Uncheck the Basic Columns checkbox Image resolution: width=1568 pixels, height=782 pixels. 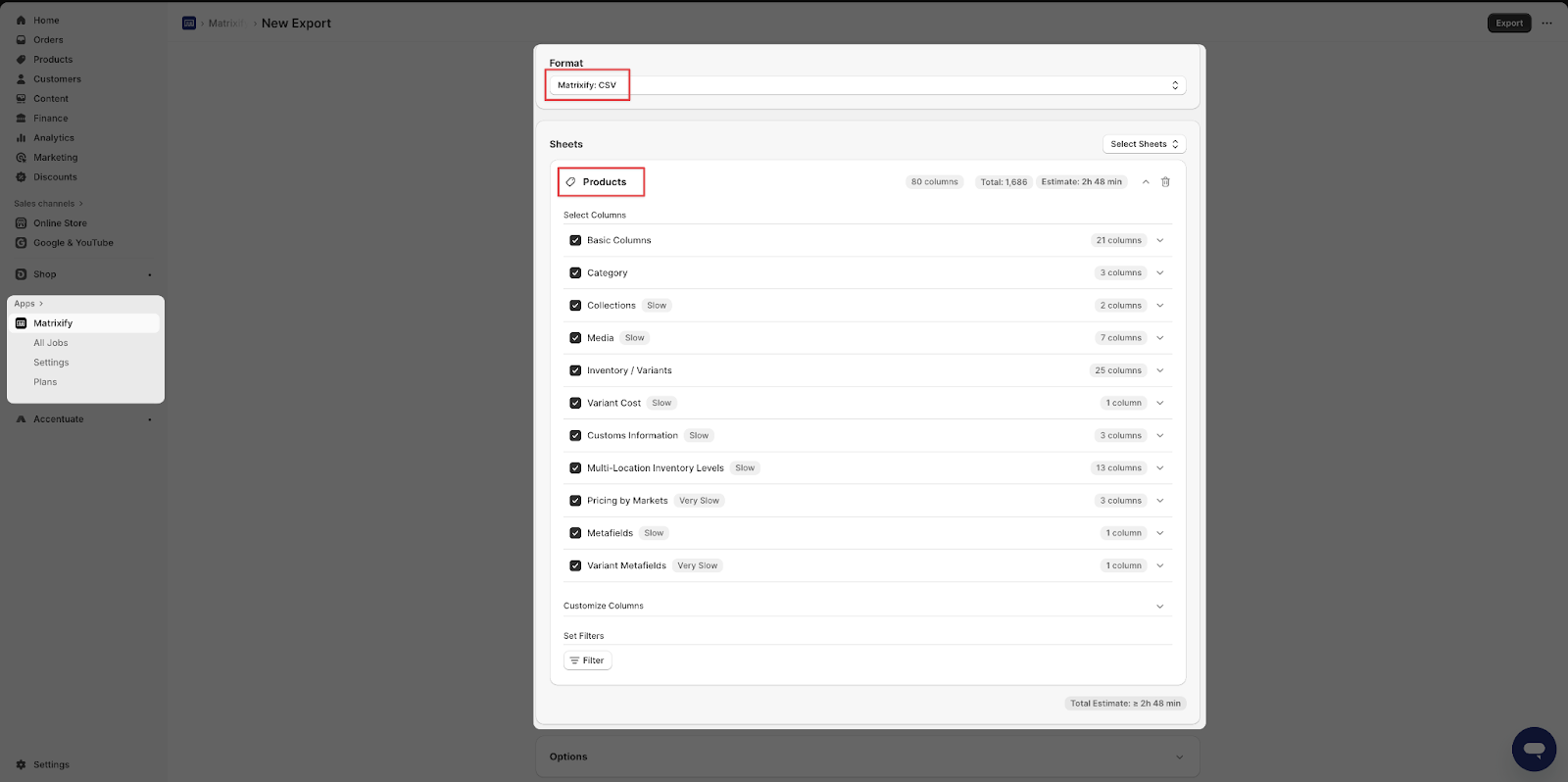pos(575,240)
